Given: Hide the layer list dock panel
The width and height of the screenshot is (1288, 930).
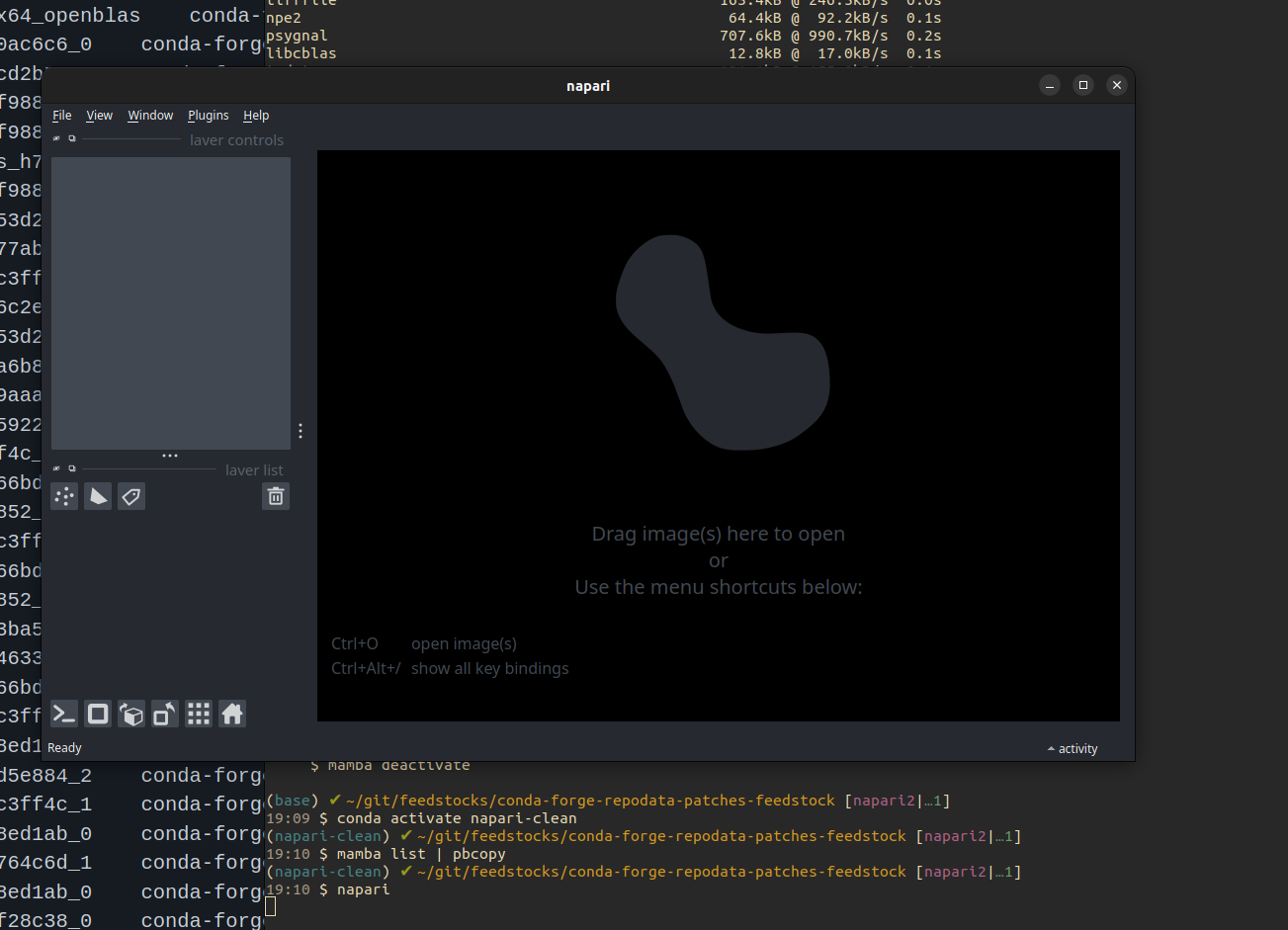Looking at the screenshot, I should coord(57,469).
